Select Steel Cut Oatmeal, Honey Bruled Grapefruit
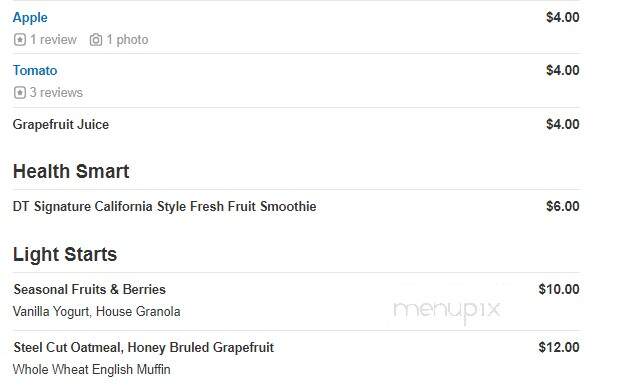This screenshot has width=626, height=392. point(143,347)
